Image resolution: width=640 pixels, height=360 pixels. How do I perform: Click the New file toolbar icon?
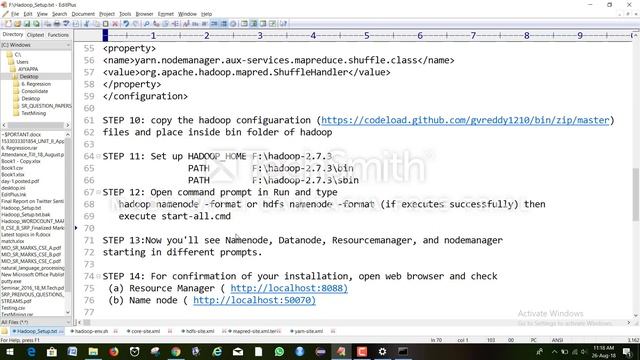tap(8, 24)
